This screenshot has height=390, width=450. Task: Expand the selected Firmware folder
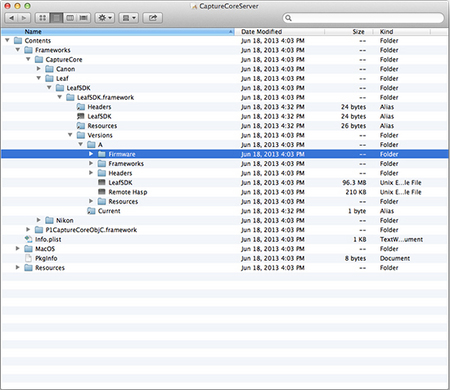[x=91, y=154]
